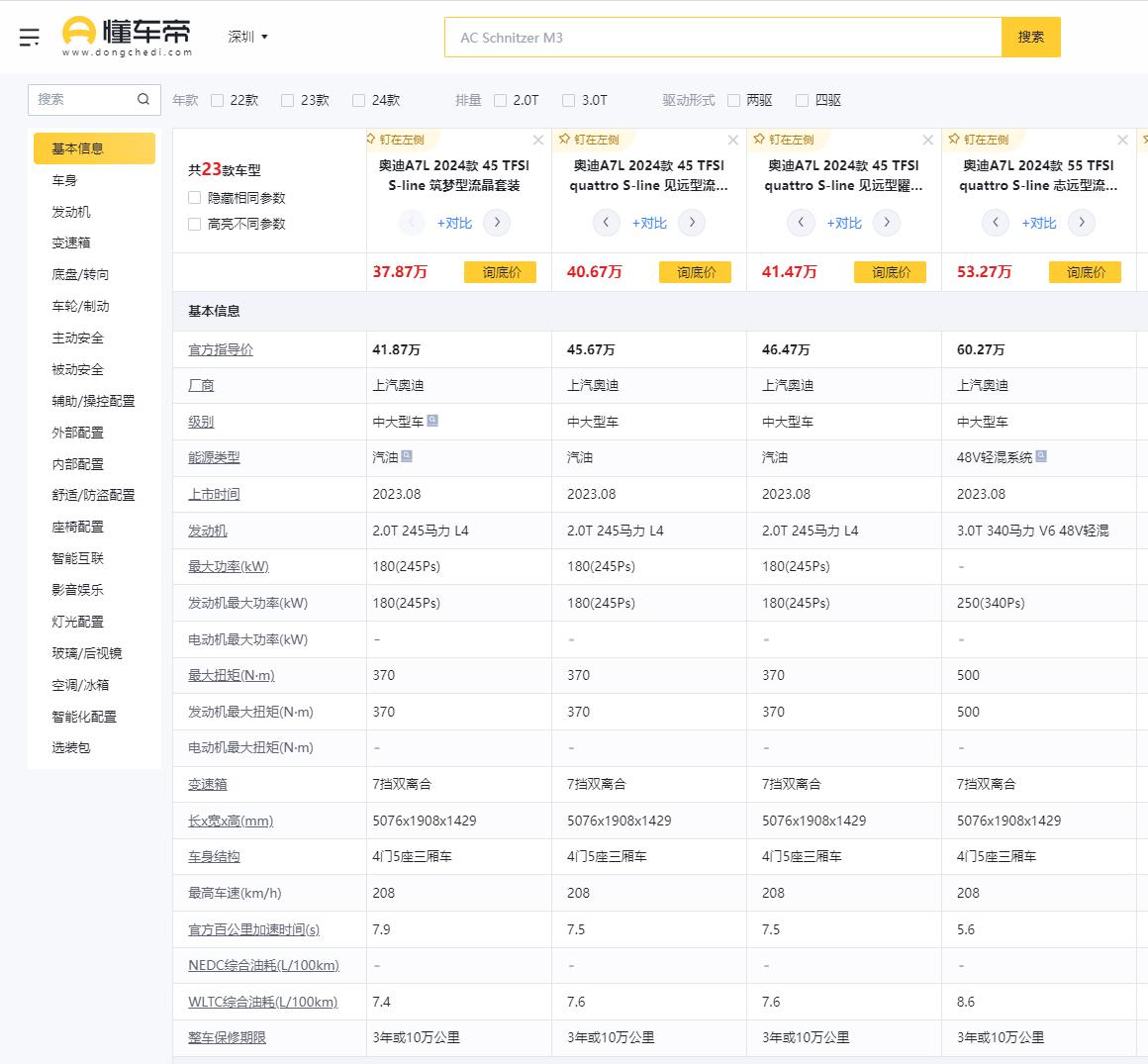Open the 深圳 city dropdown
Viewport: 1148px width, 1064px height.
[248, 37]
